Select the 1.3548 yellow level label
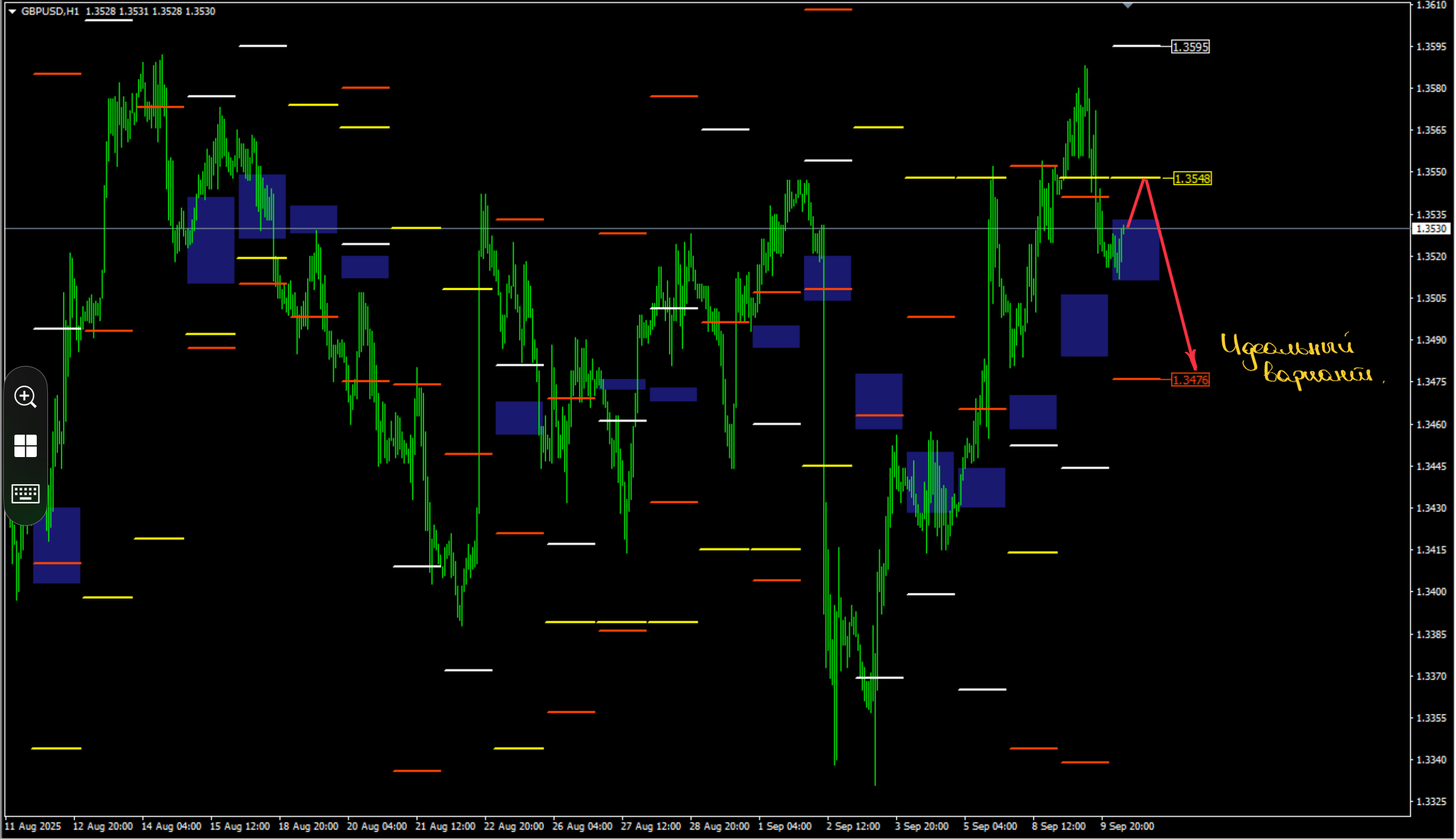The image size is (1456, 839). [x=1192, y=178]
